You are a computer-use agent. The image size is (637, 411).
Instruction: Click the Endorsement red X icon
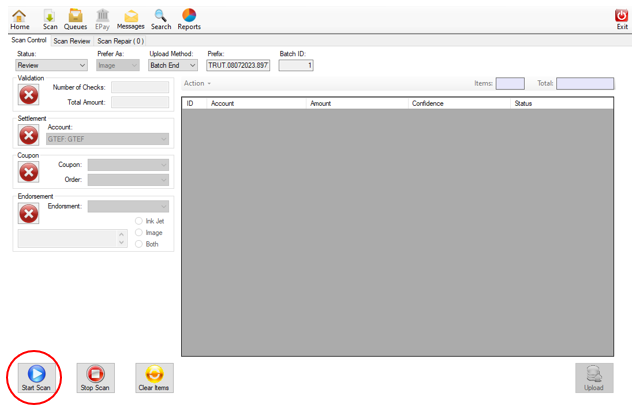28,214
